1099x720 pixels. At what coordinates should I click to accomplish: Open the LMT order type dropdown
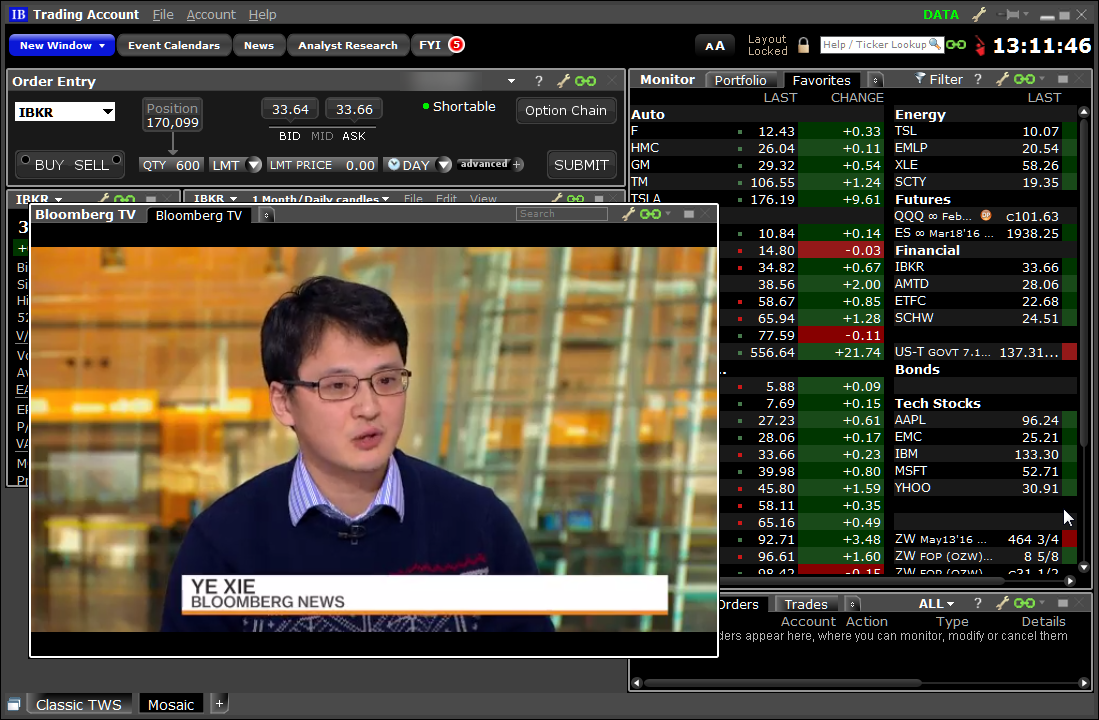tap(253, 165)
